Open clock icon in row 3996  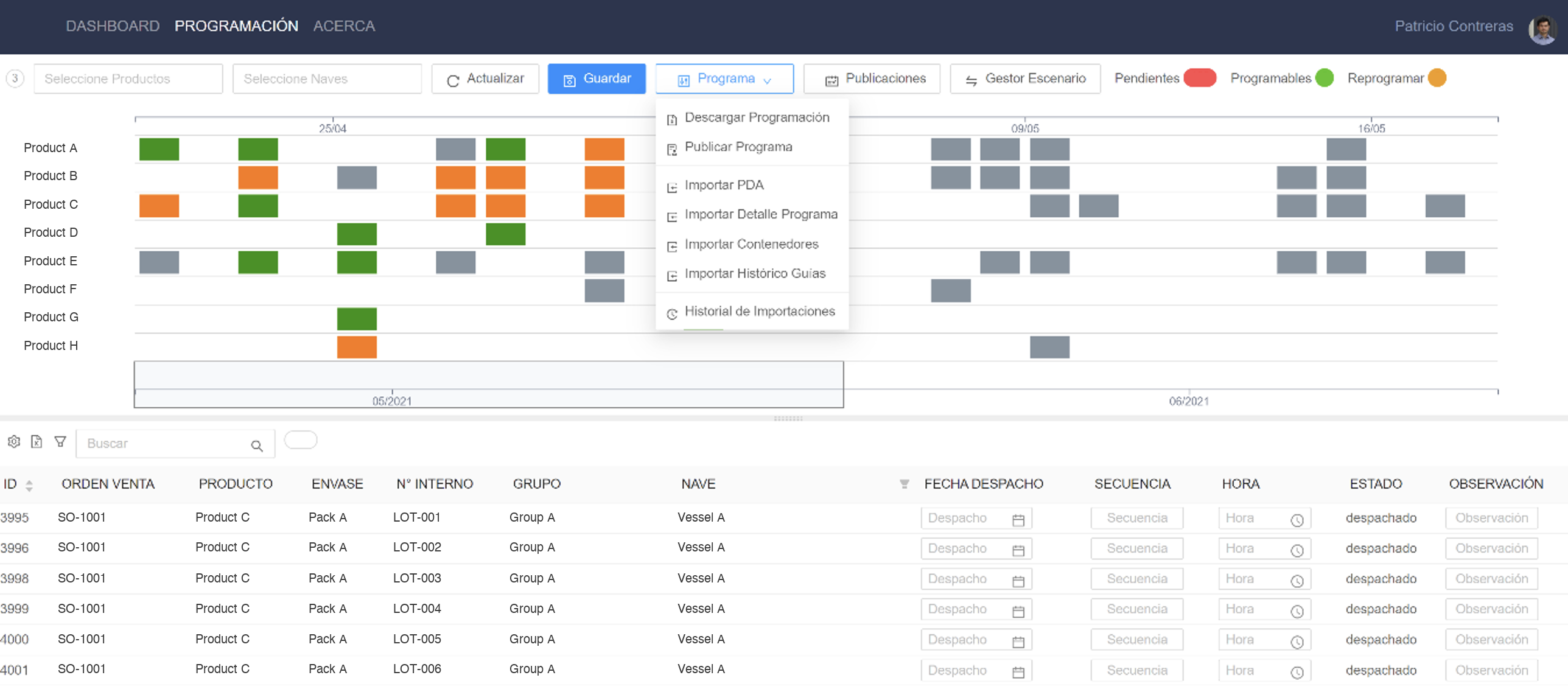coord(1297,550)
